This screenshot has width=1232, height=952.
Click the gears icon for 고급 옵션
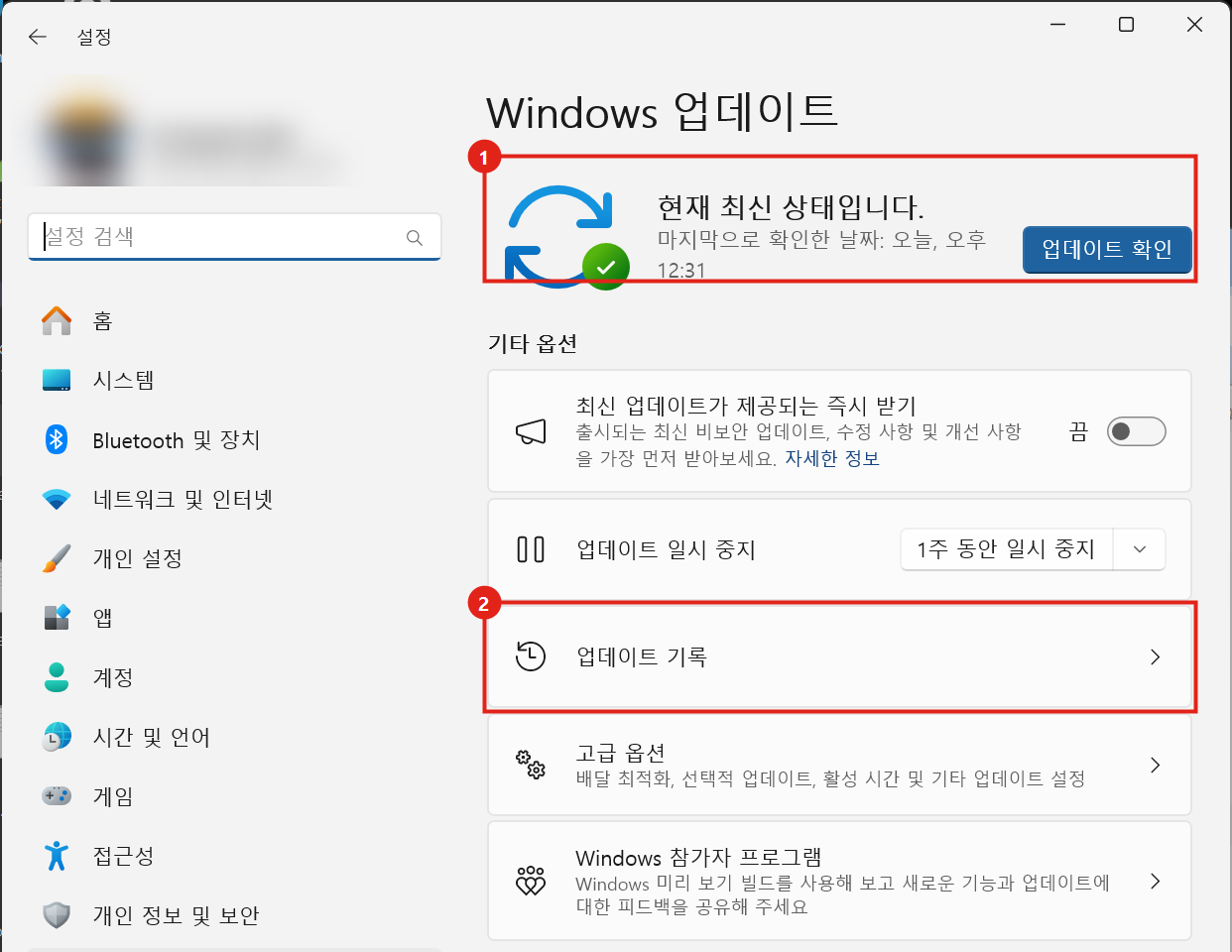531,765
